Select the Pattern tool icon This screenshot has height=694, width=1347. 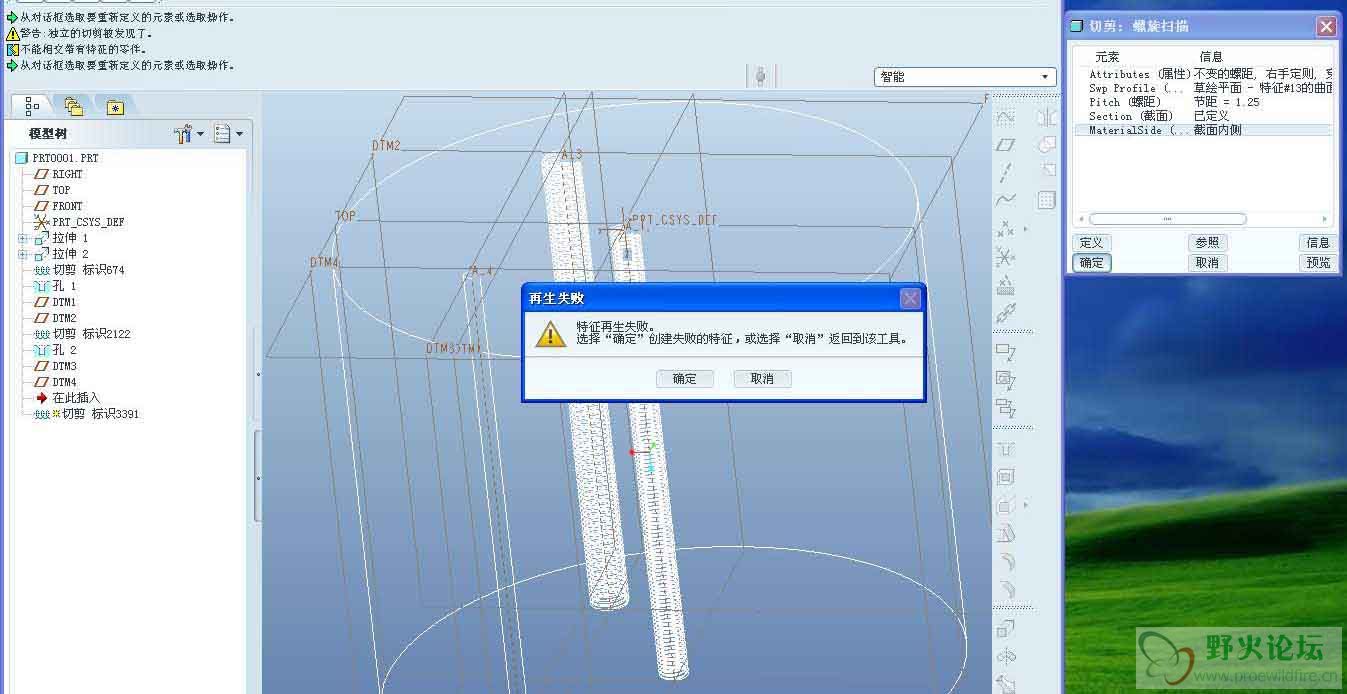pos(1046,200)
